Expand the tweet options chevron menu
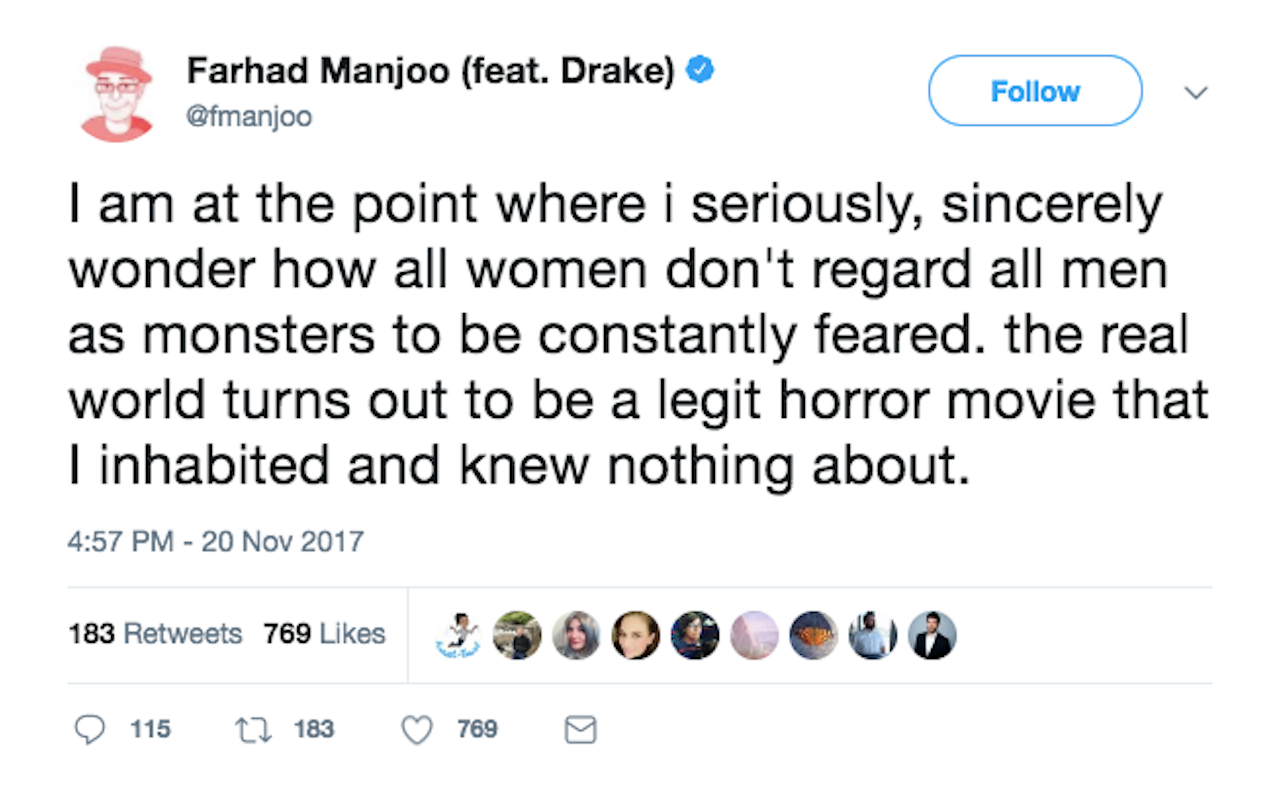 click(x=1194, y=92)
